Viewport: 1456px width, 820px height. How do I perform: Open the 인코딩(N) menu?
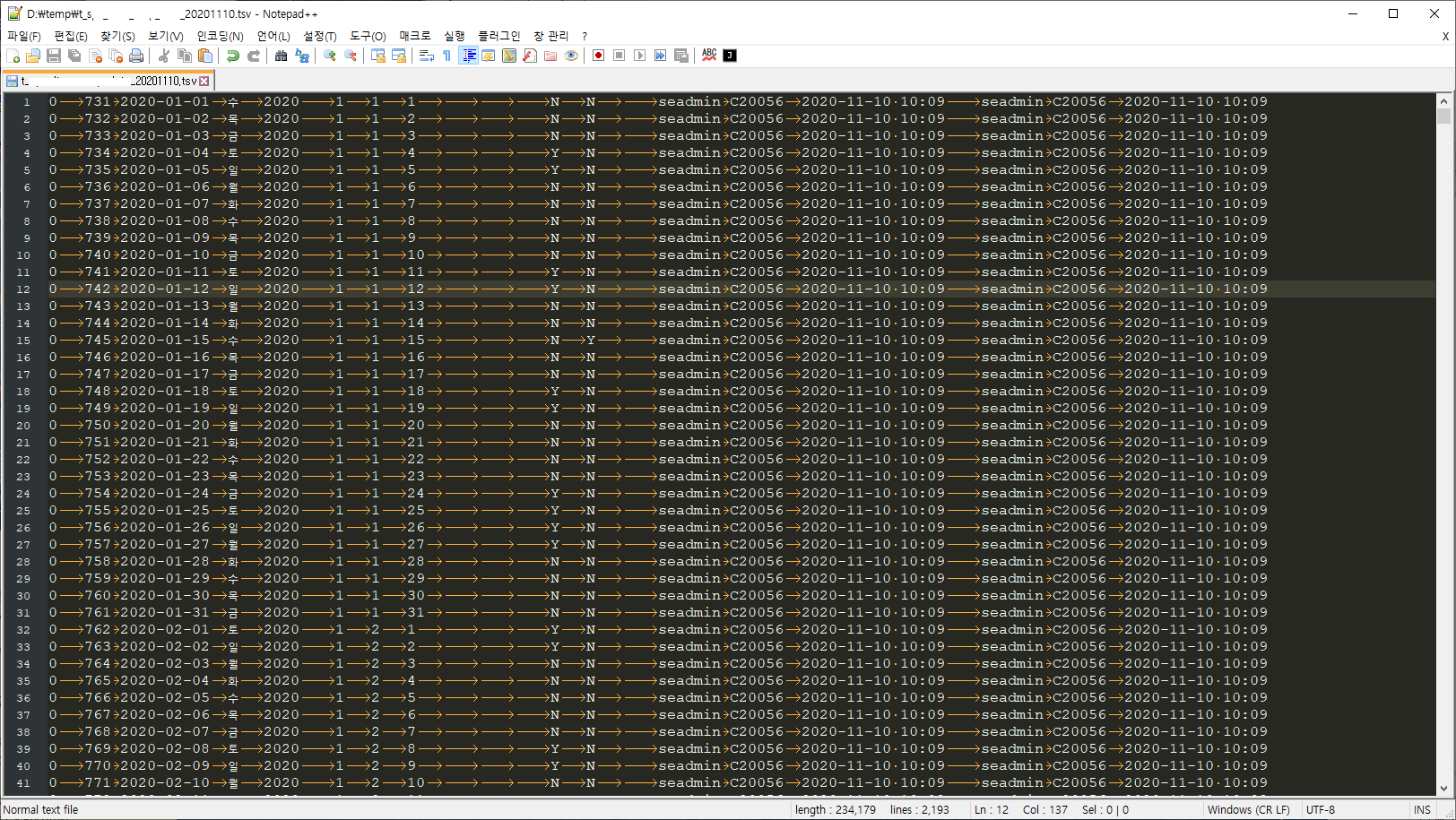221,36
